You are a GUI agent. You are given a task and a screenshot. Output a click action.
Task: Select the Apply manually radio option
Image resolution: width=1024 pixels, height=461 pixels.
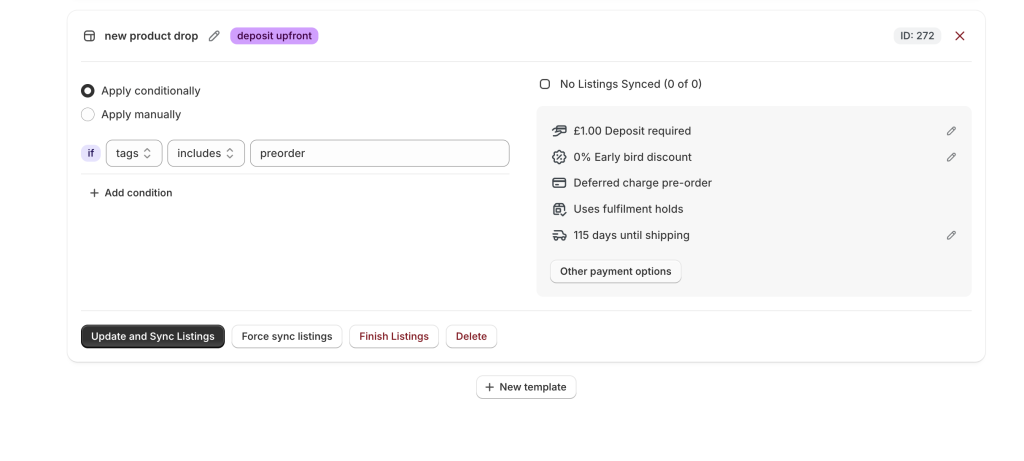88,114
